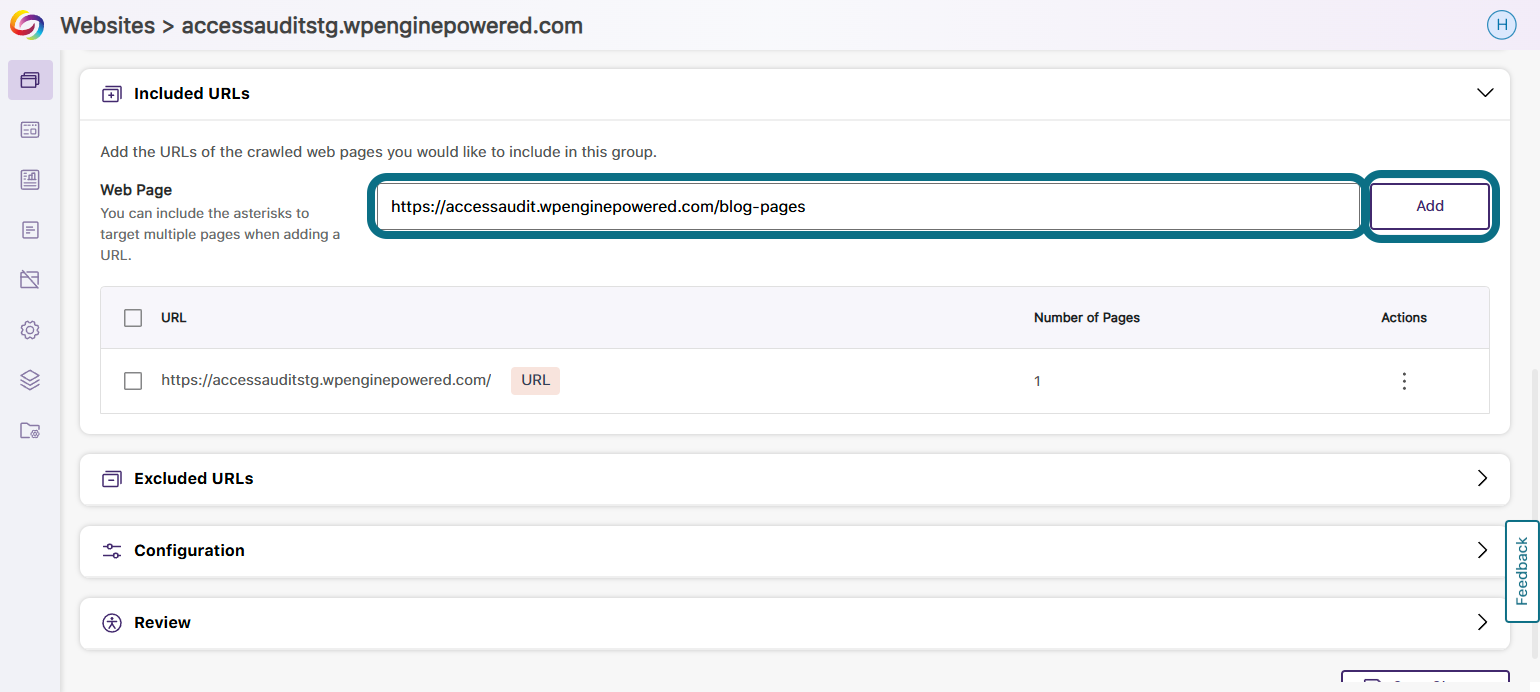This screenshot has height=692, width=1540.
Task: Open the crossed-out window sidebar icon
Action: tap(30, 280)
